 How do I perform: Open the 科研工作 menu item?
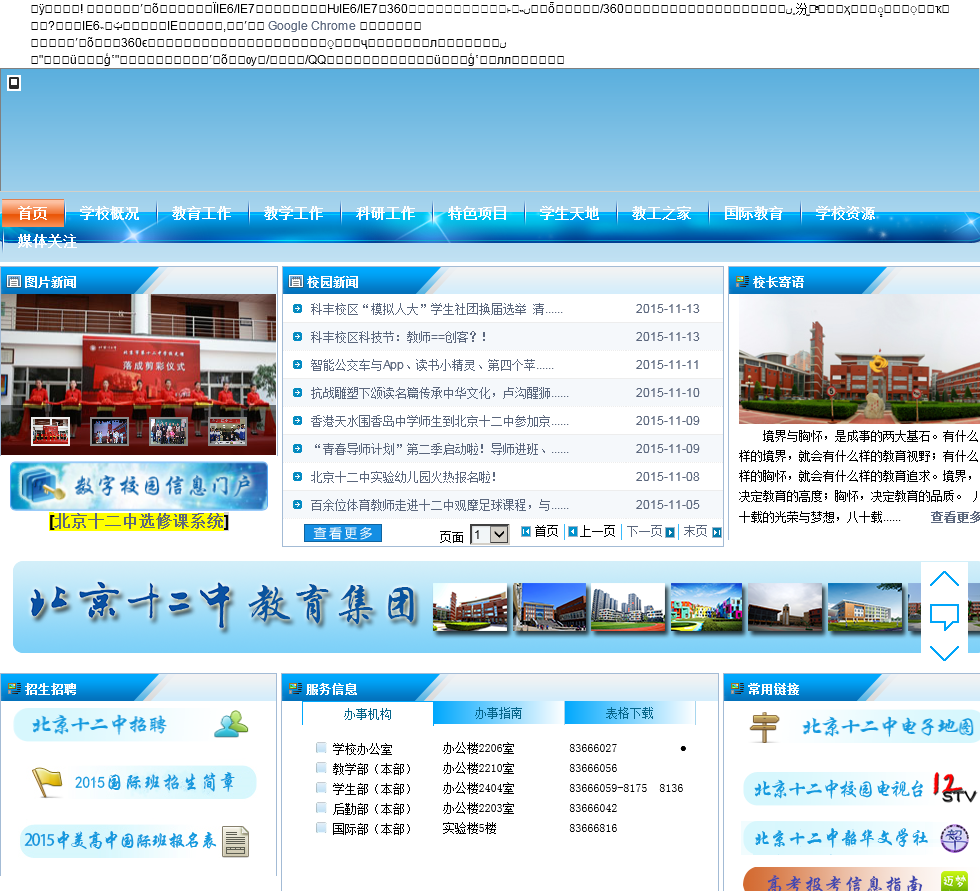385,213
